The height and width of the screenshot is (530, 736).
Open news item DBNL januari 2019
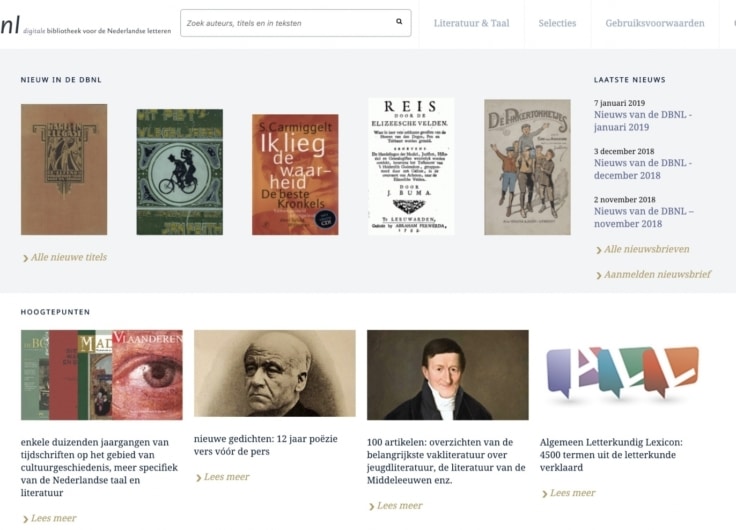(x=642, y=121)
